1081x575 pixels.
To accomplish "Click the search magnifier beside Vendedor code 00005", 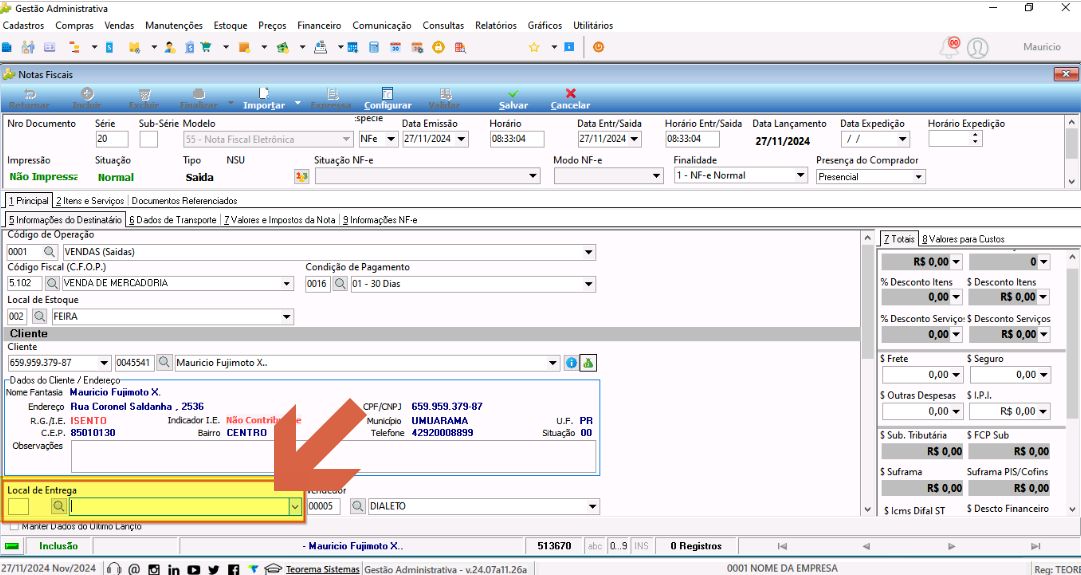I will point(358,507).
